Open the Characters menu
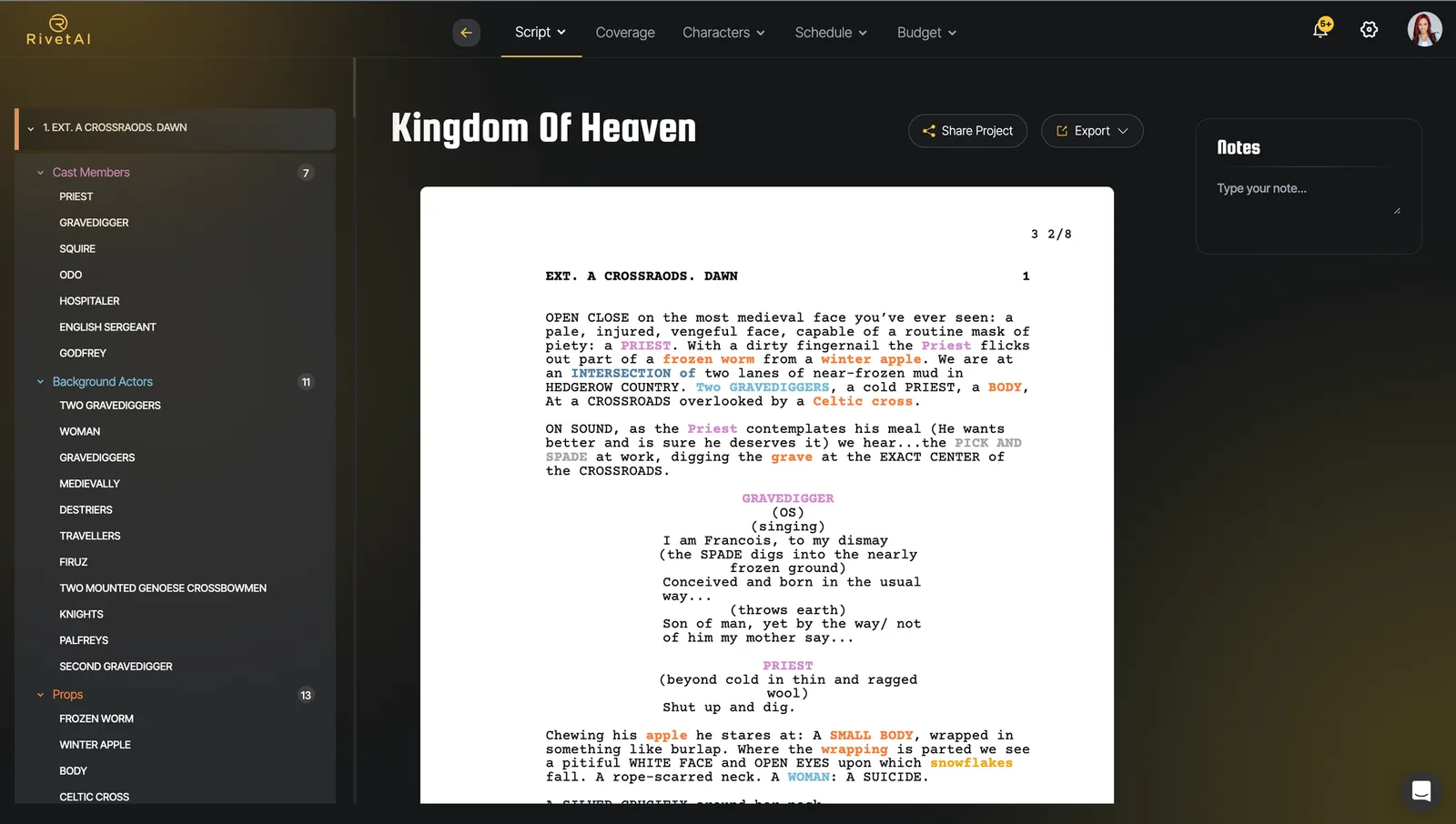The height and width of the screenshot is (824, 1456). (723, 33)
